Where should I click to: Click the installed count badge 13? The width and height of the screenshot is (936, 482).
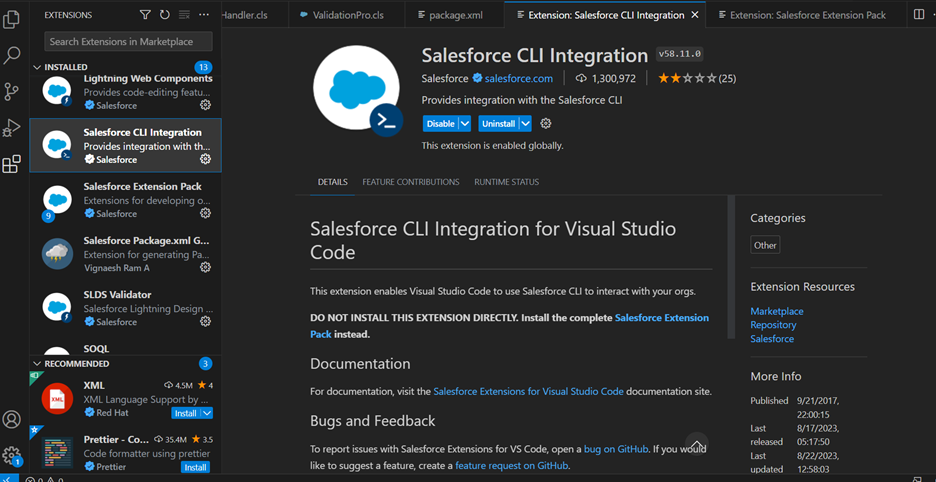(x=204, y=67)
